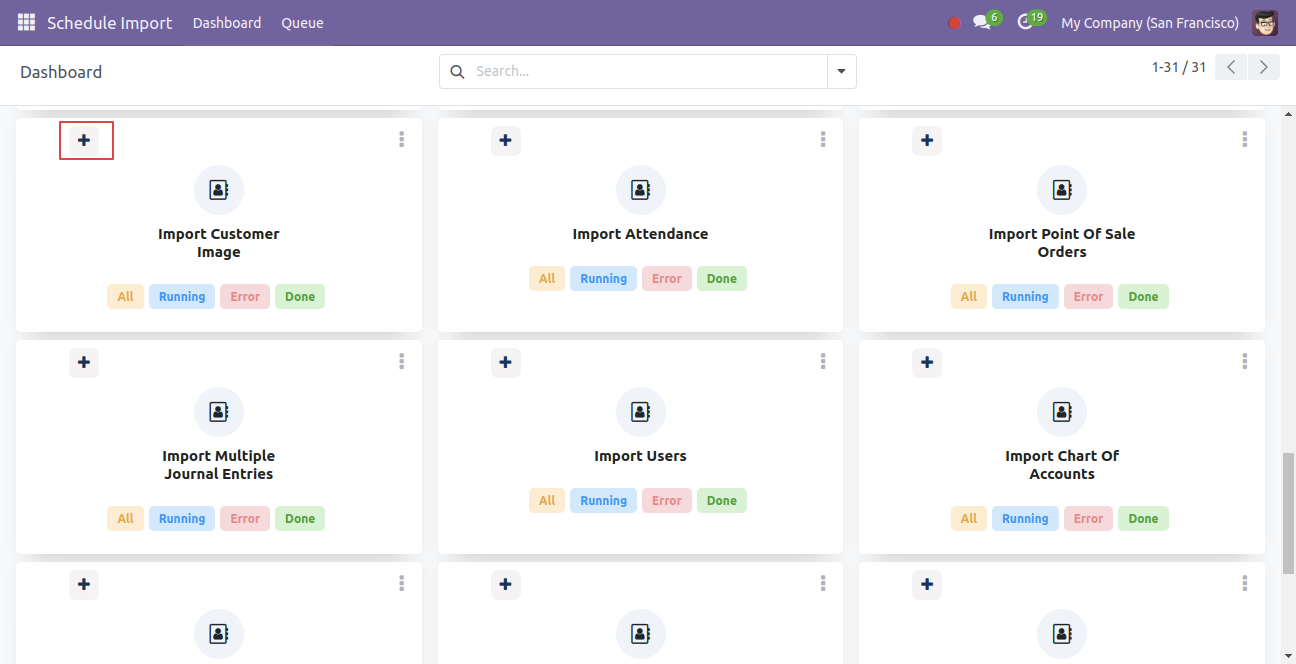Image resolution: width=1296 pixels, height=664 pixels.
Task: Click the Import Chart Of Accounts title
Action: [x=1062, y=465]
